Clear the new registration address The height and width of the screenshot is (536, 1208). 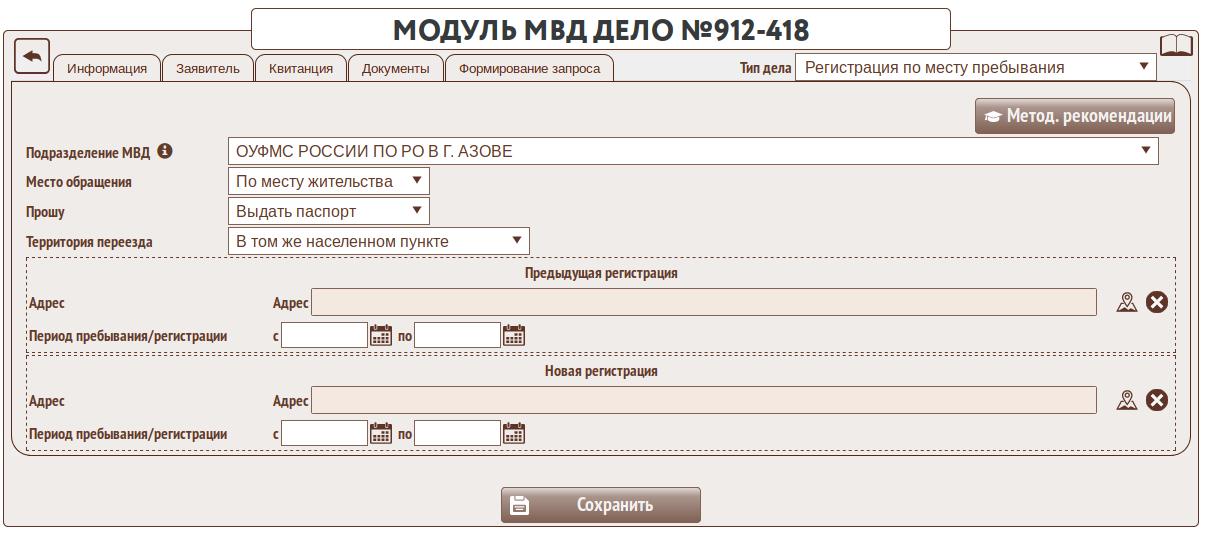tap(1157, 400)
